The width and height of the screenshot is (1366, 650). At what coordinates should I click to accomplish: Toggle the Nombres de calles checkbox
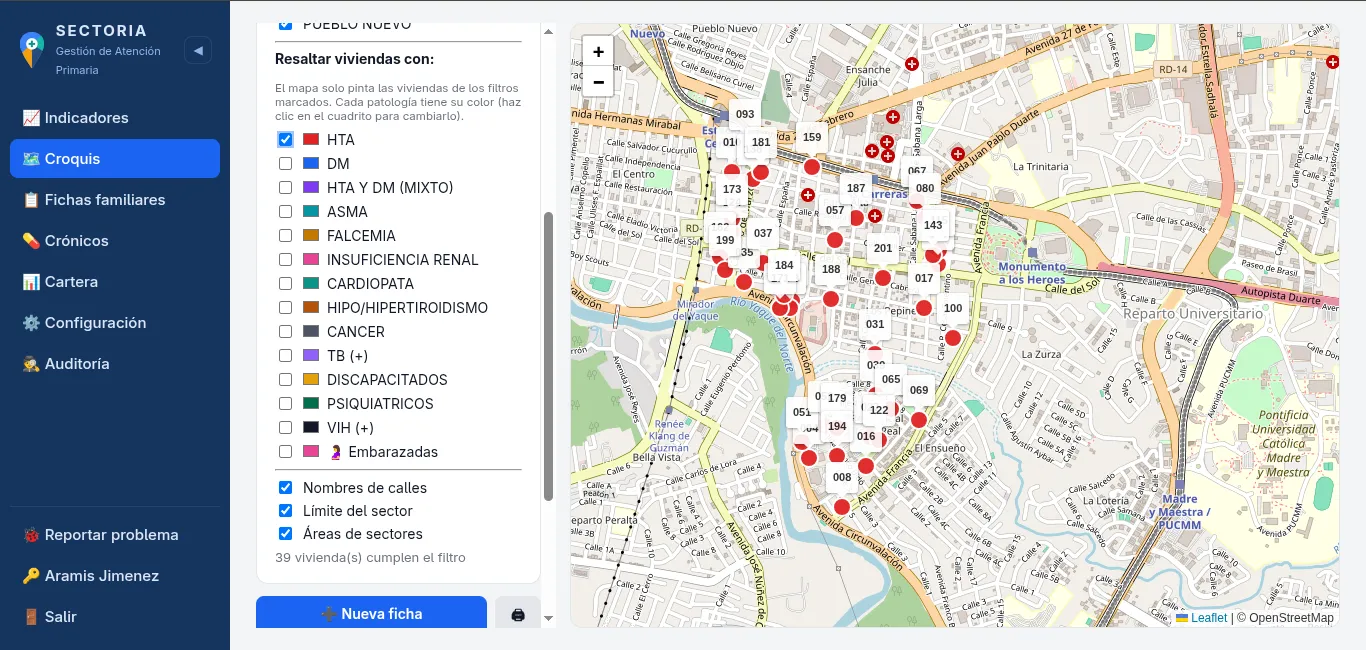(285, 488)
